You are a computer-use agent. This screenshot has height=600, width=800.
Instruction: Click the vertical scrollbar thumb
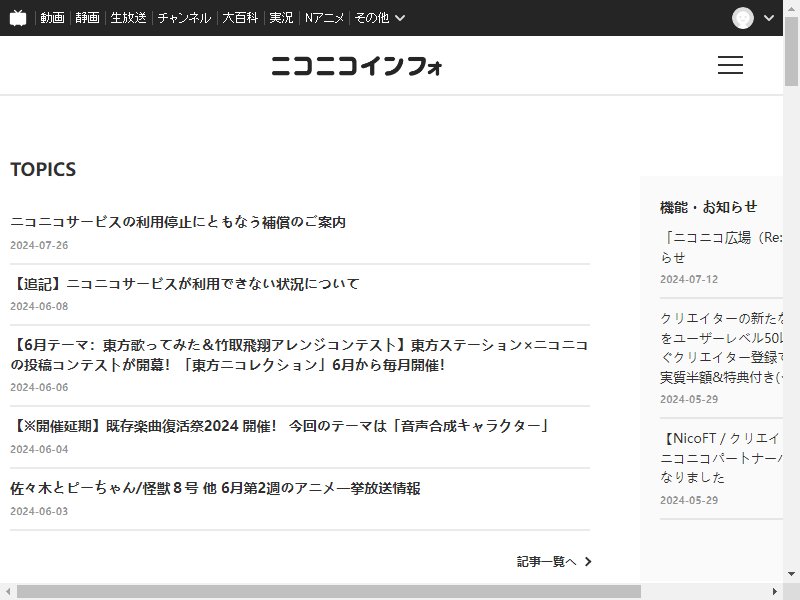click(791, 51)
